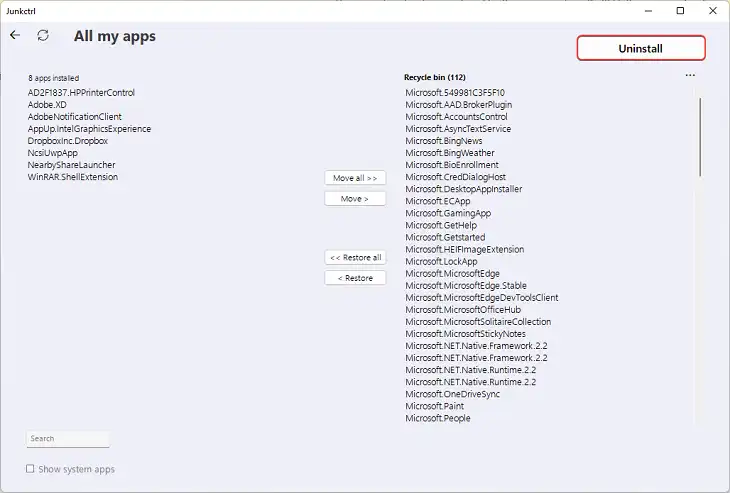Open the three-dot more options menu
Image resolution: width=730 pixels, height=493 pixels.
coord(690,75)
